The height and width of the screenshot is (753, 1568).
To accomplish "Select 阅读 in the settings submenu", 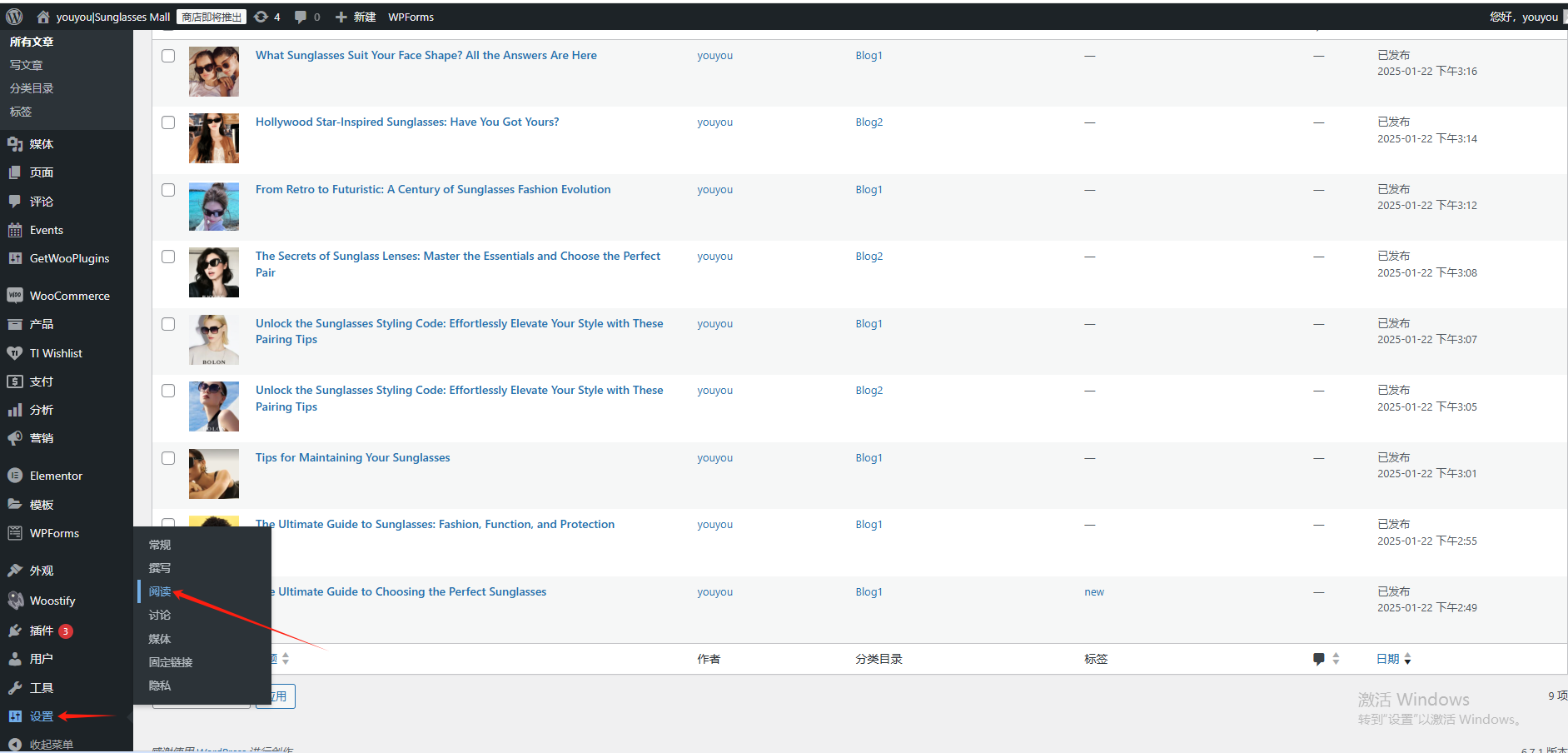I will 160,591.
